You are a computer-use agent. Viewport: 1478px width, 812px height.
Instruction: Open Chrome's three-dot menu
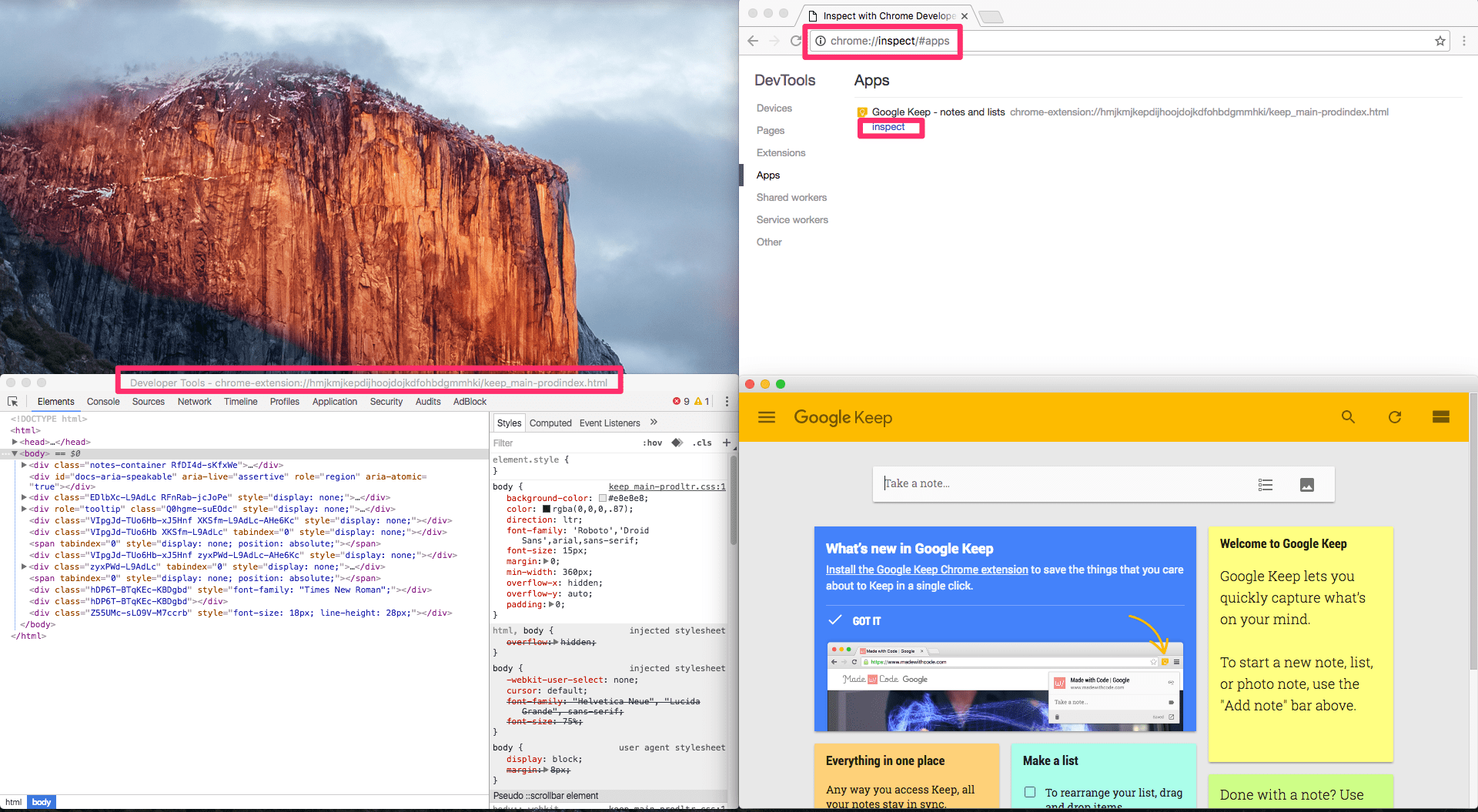click(x=1464, y=41)
